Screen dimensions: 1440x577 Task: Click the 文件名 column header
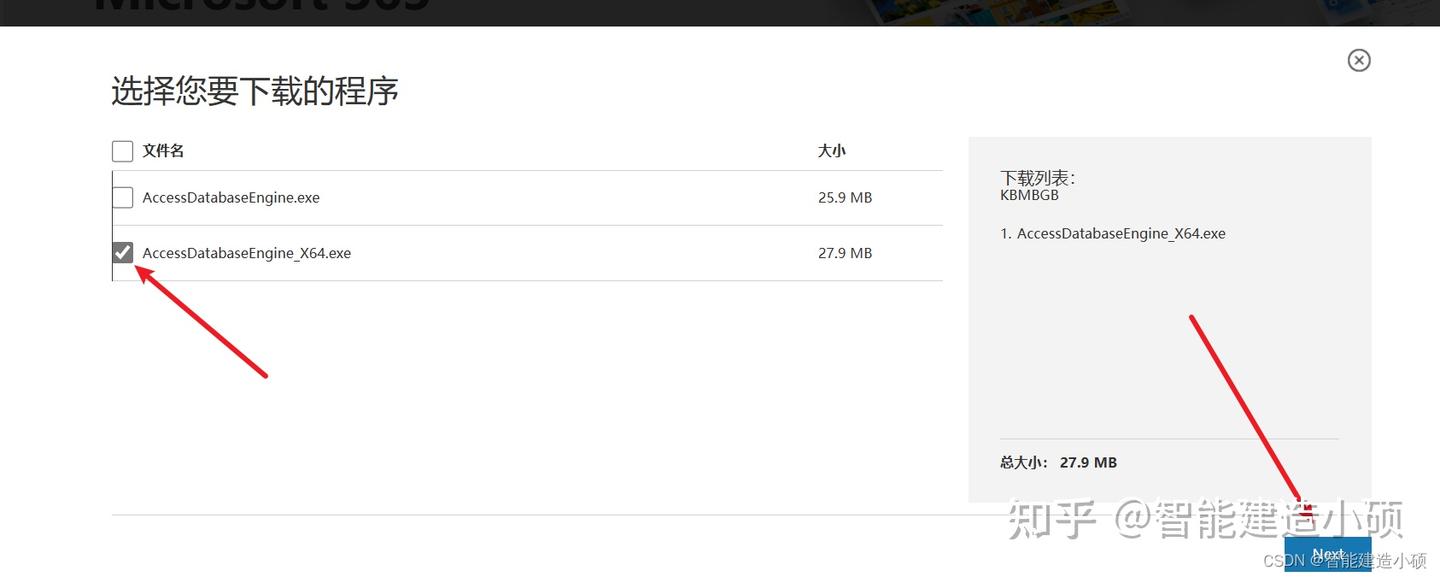click(163, 151)
